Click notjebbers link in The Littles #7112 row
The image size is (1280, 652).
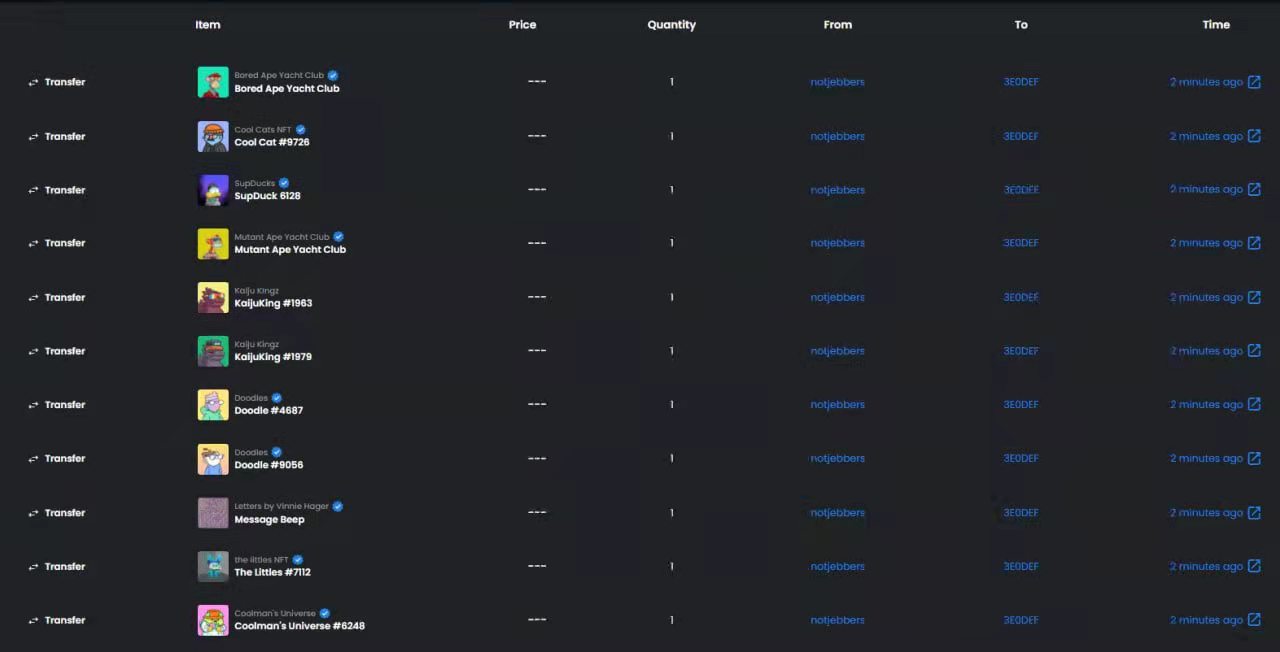[837, 566]
